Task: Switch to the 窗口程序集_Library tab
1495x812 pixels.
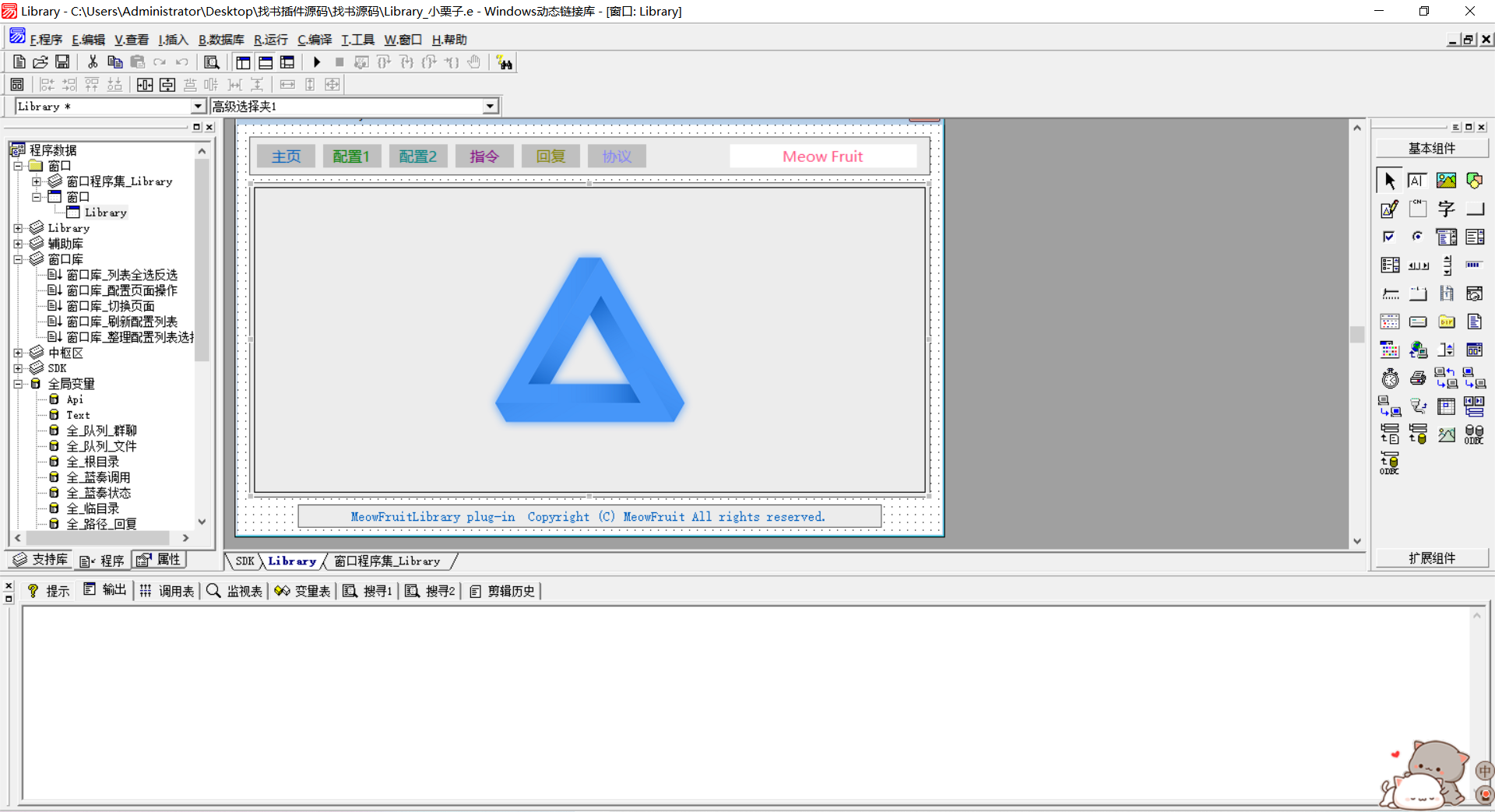Action: pos(387,561)
